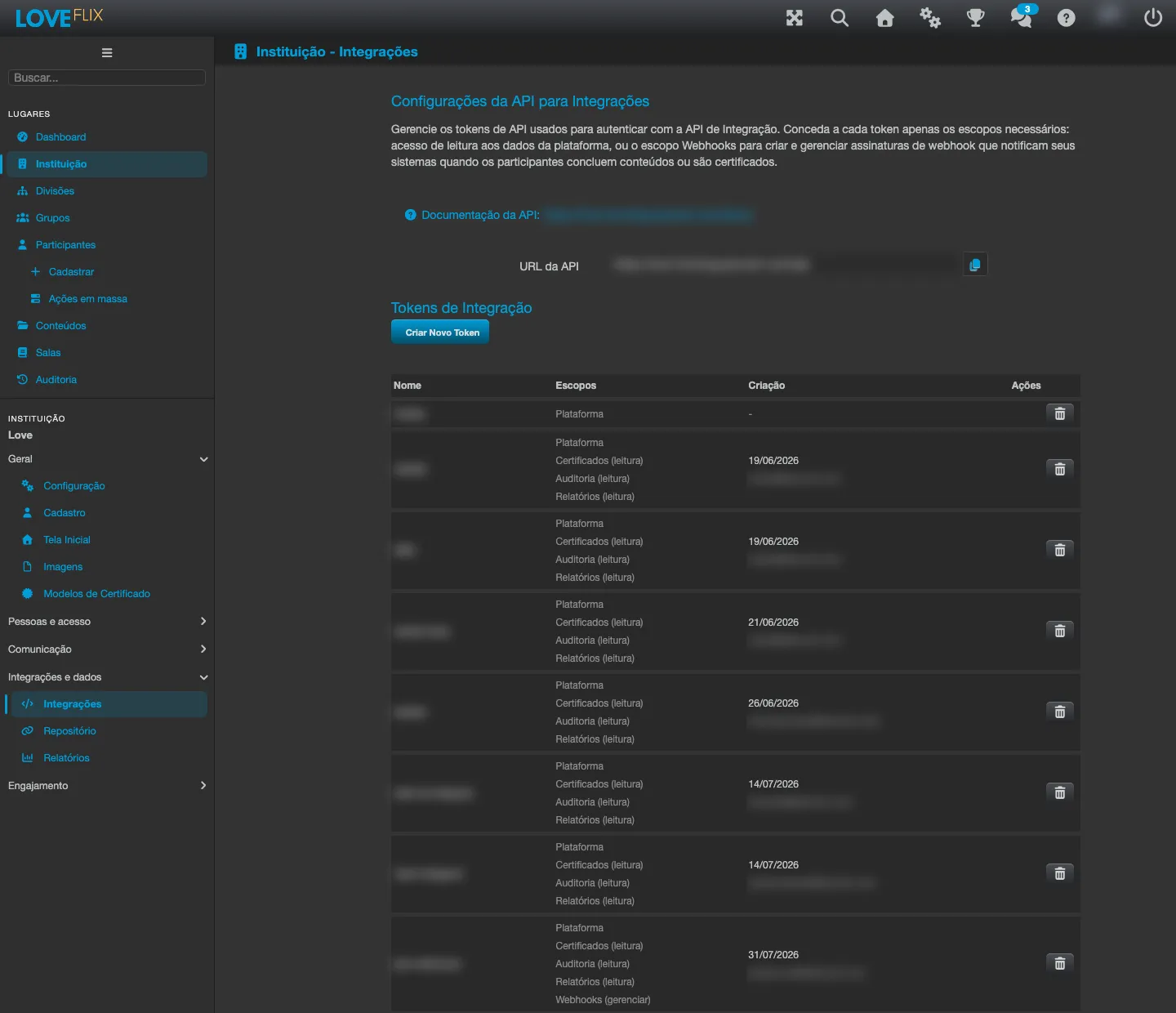
Task: Open chat messages icon with badge 3
Action: coord(1022,17)
